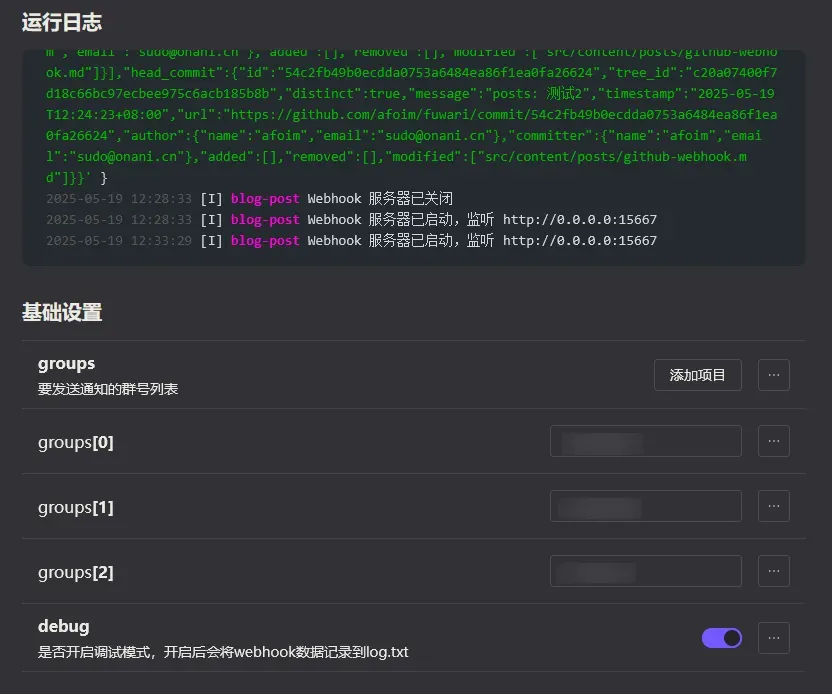
Task: Click the 12:33:29 server started log line
Action: [x=351, y=241]
